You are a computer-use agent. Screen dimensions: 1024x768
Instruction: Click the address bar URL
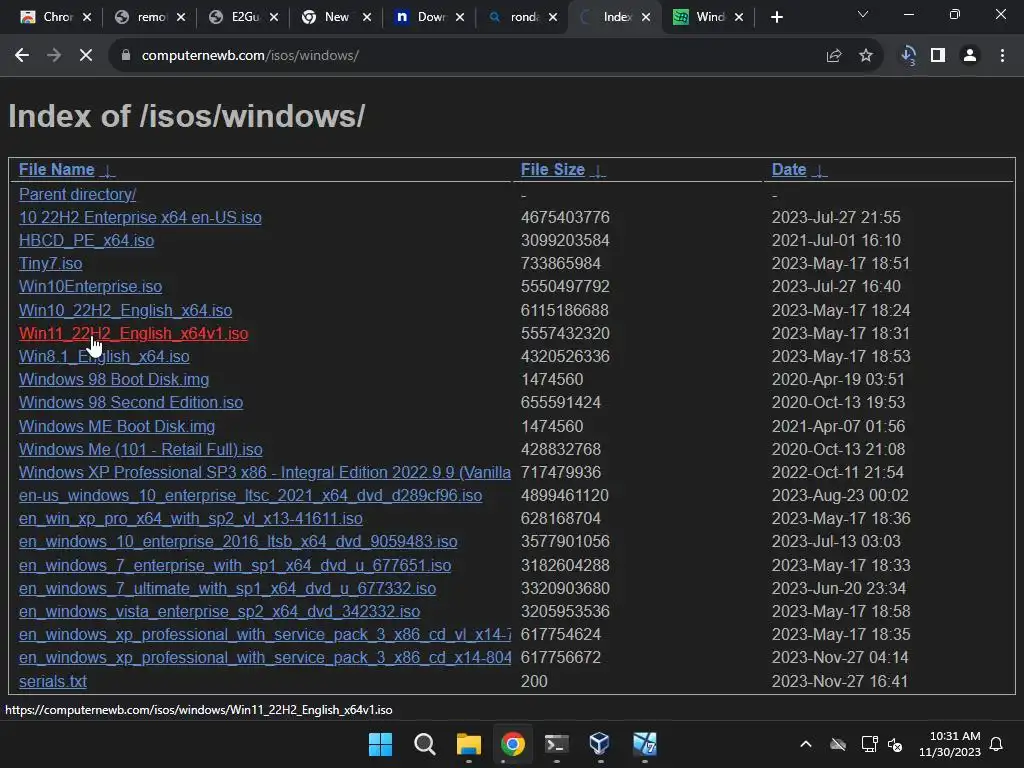pyautogui.click(x=250, y=56)
